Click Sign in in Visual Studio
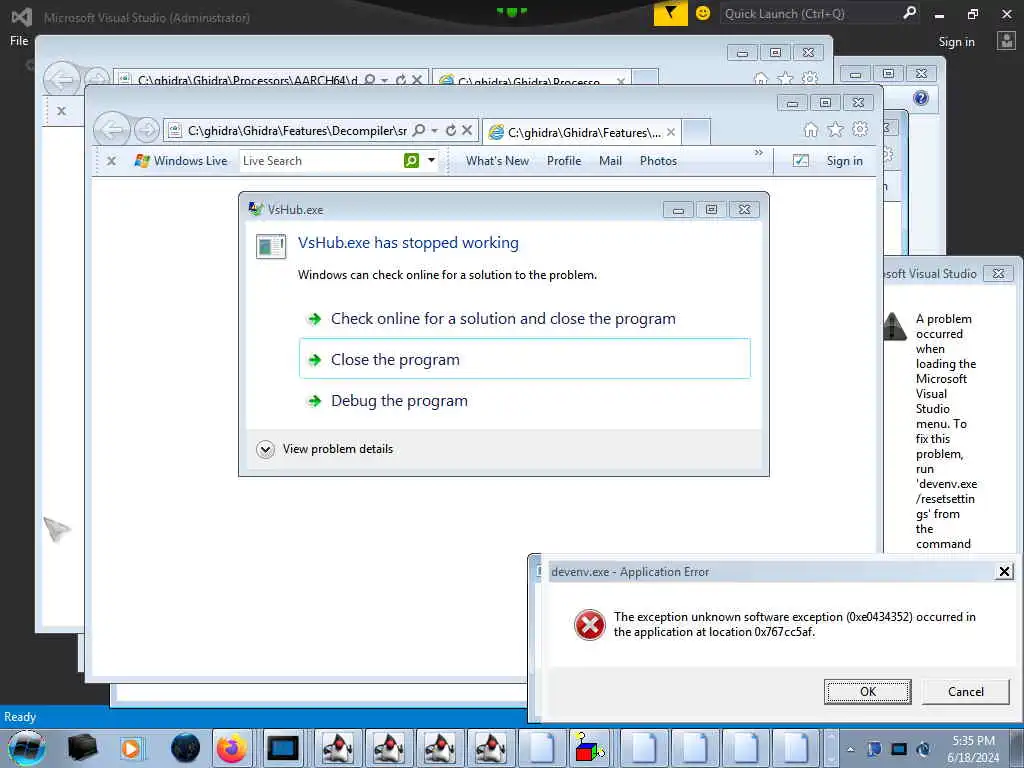1024x768 pixels. (x=956, y=42)
